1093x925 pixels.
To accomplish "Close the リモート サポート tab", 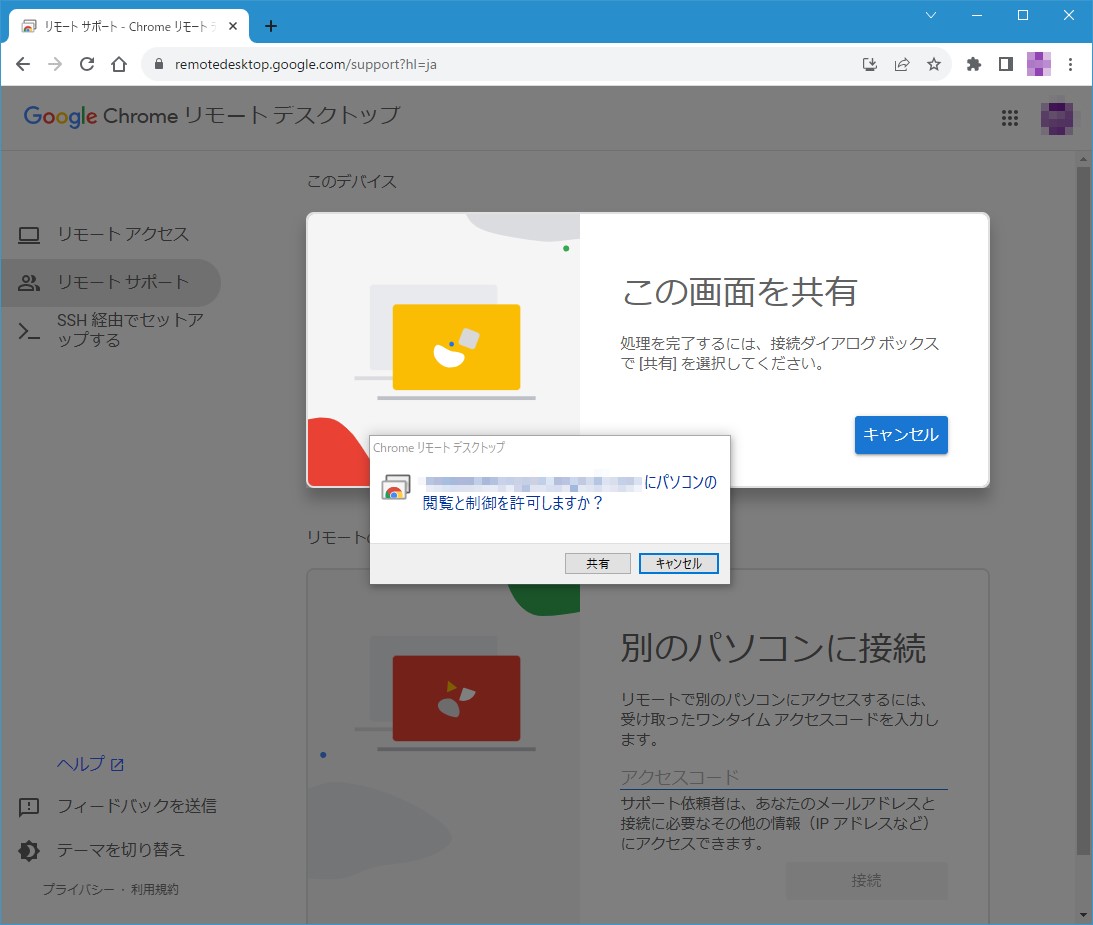I will [233, 26].
